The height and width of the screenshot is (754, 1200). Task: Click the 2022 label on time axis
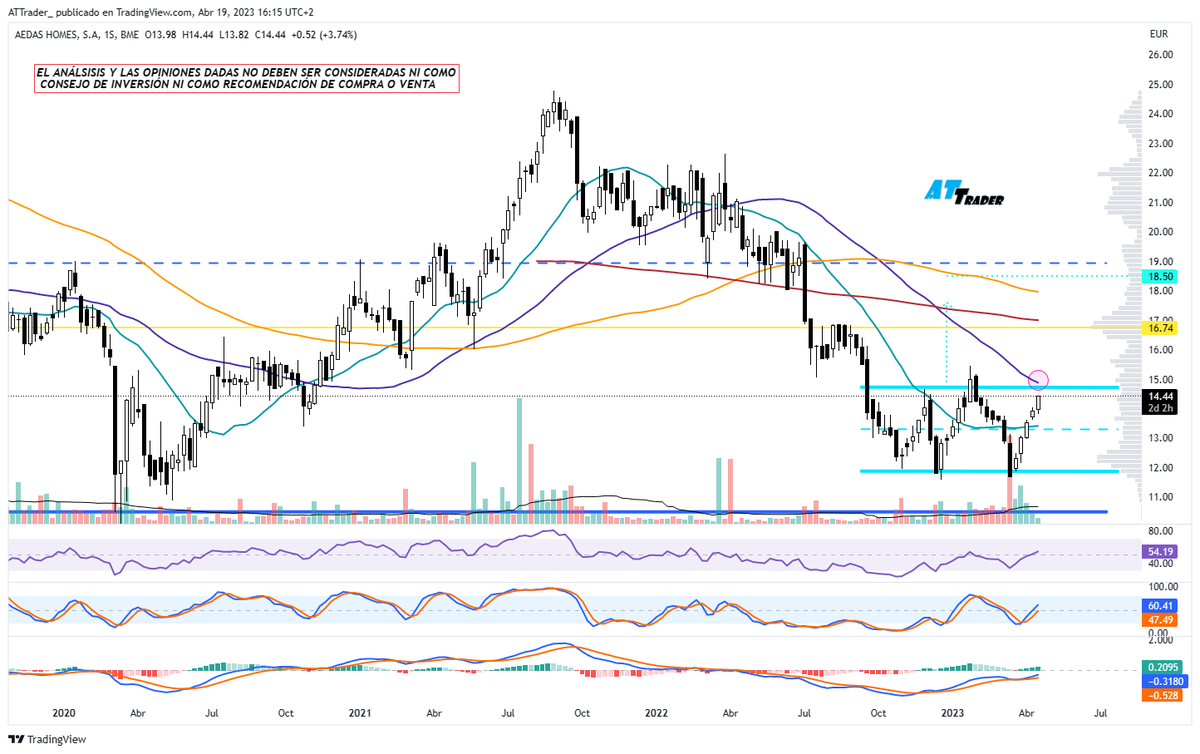(656, 714)
